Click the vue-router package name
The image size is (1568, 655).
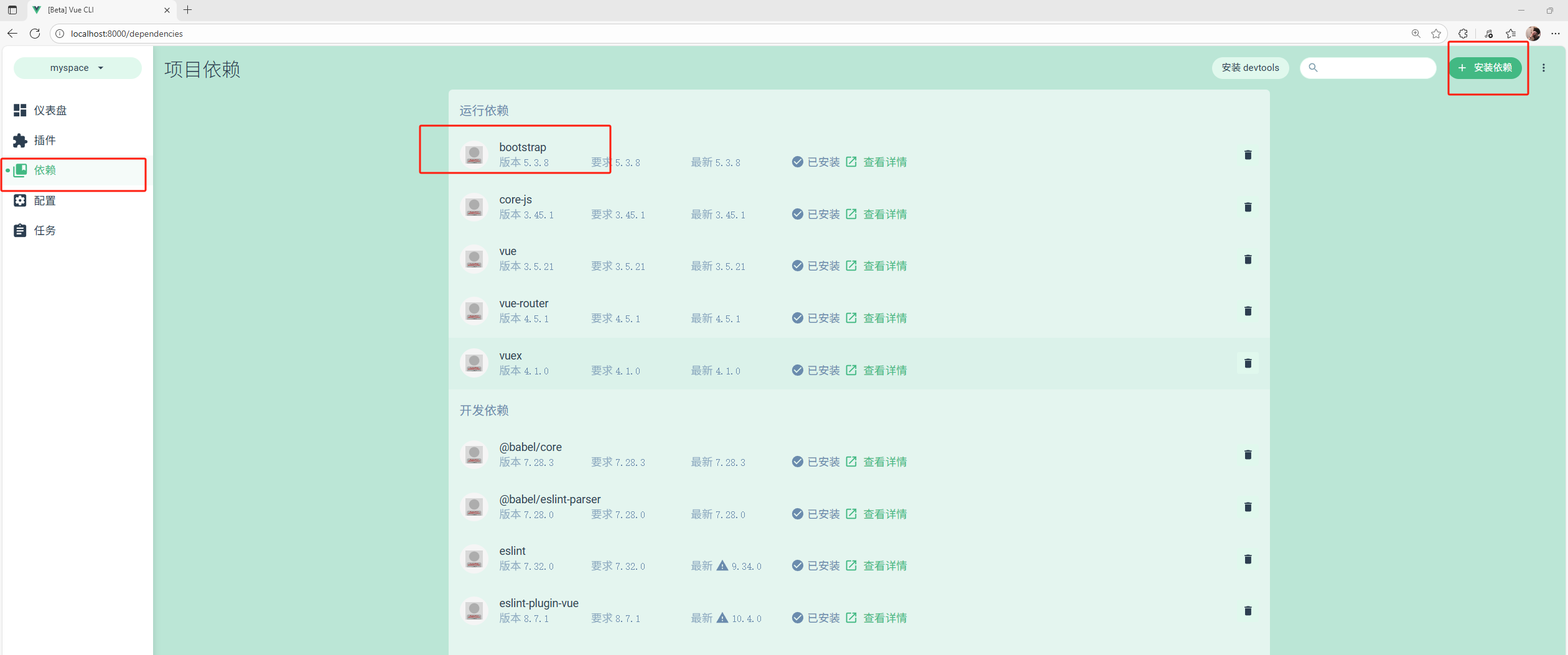(524, 304)
